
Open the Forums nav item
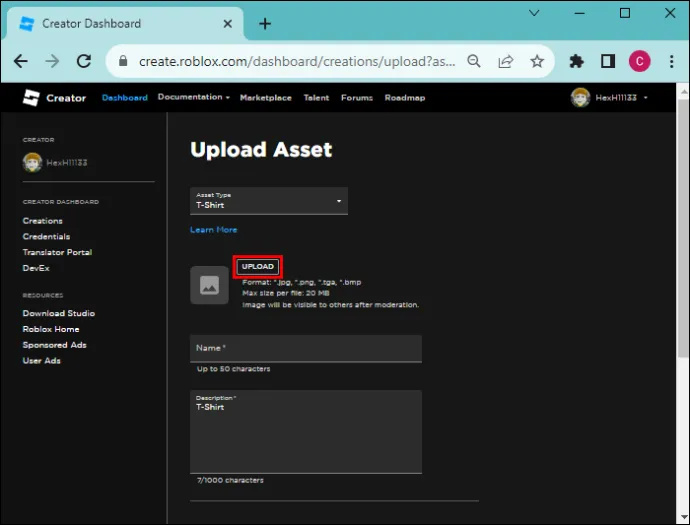pyautogui.click(x=357, y=98)
